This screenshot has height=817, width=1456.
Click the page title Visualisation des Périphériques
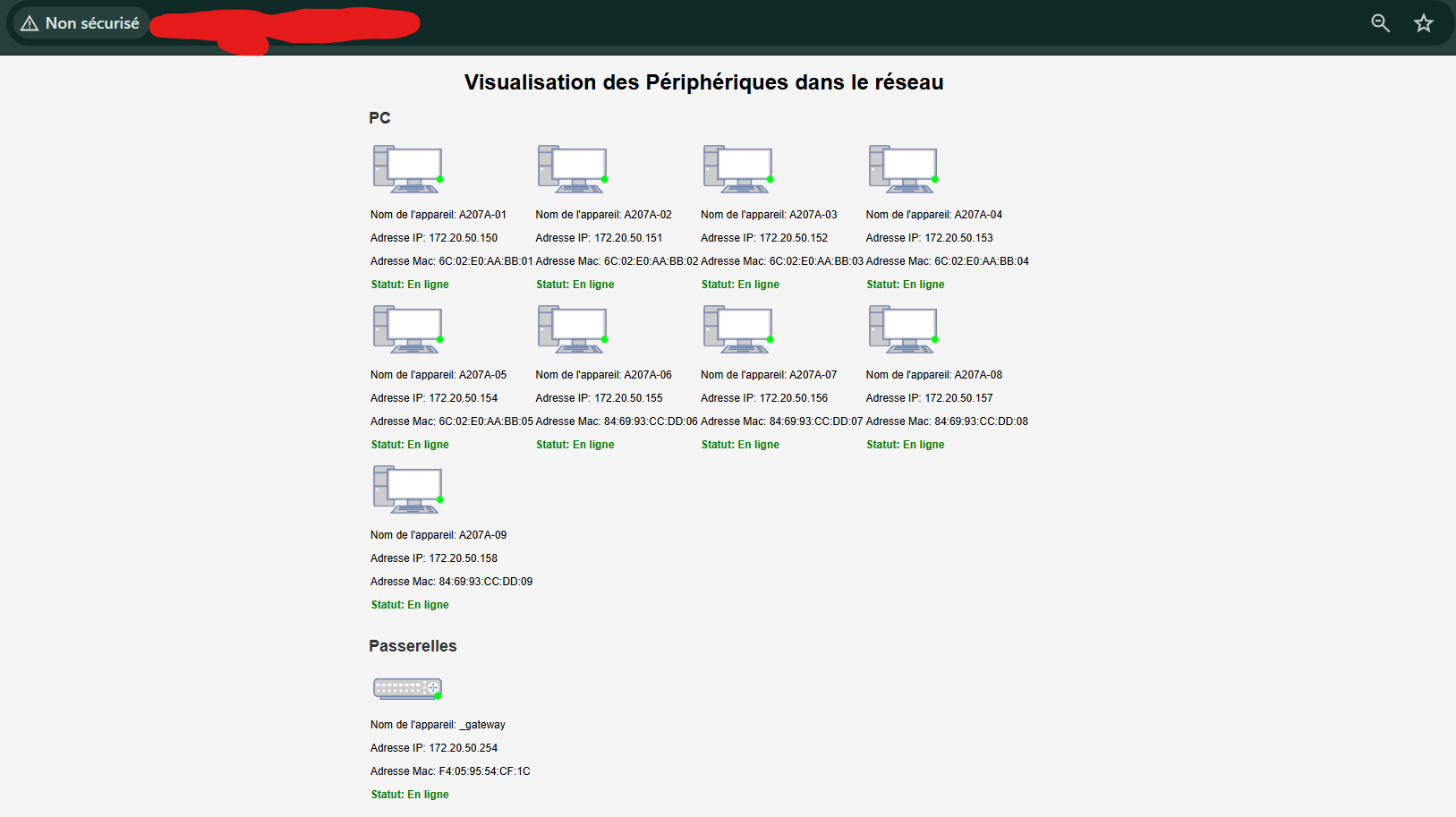click(703, 82)
